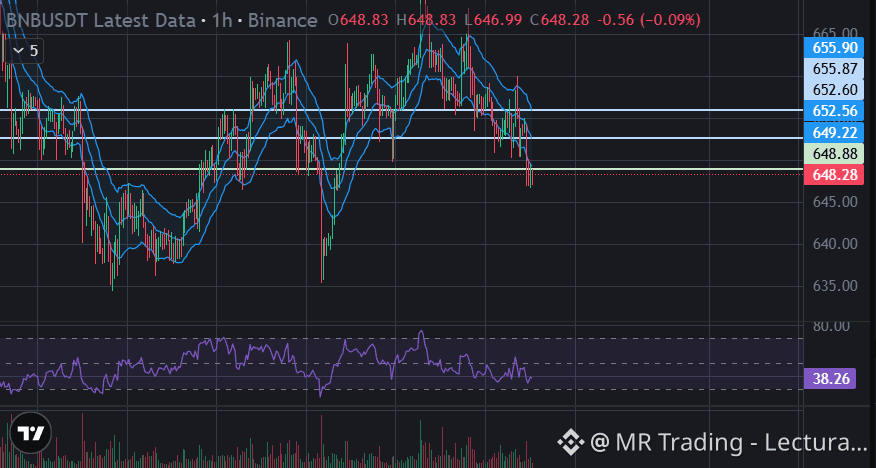Click the low value L646.99
This screenshot has width=876, height=468.
(x=494, y=21)
